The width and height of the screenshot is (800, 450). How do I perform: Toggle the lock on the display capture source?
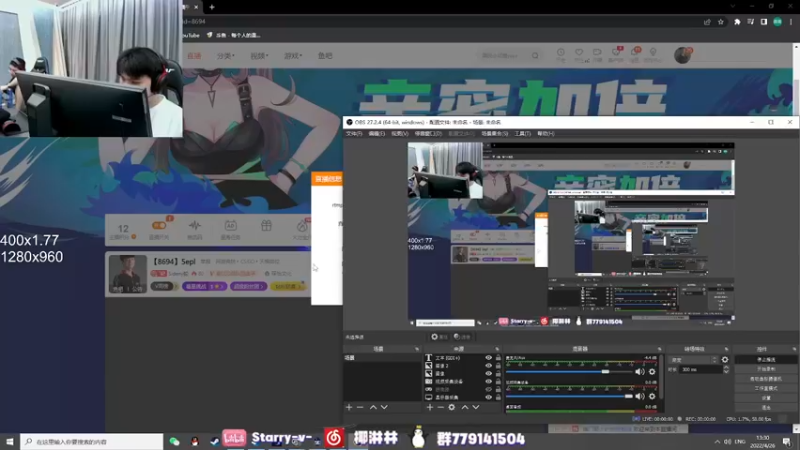click(498, 397)
